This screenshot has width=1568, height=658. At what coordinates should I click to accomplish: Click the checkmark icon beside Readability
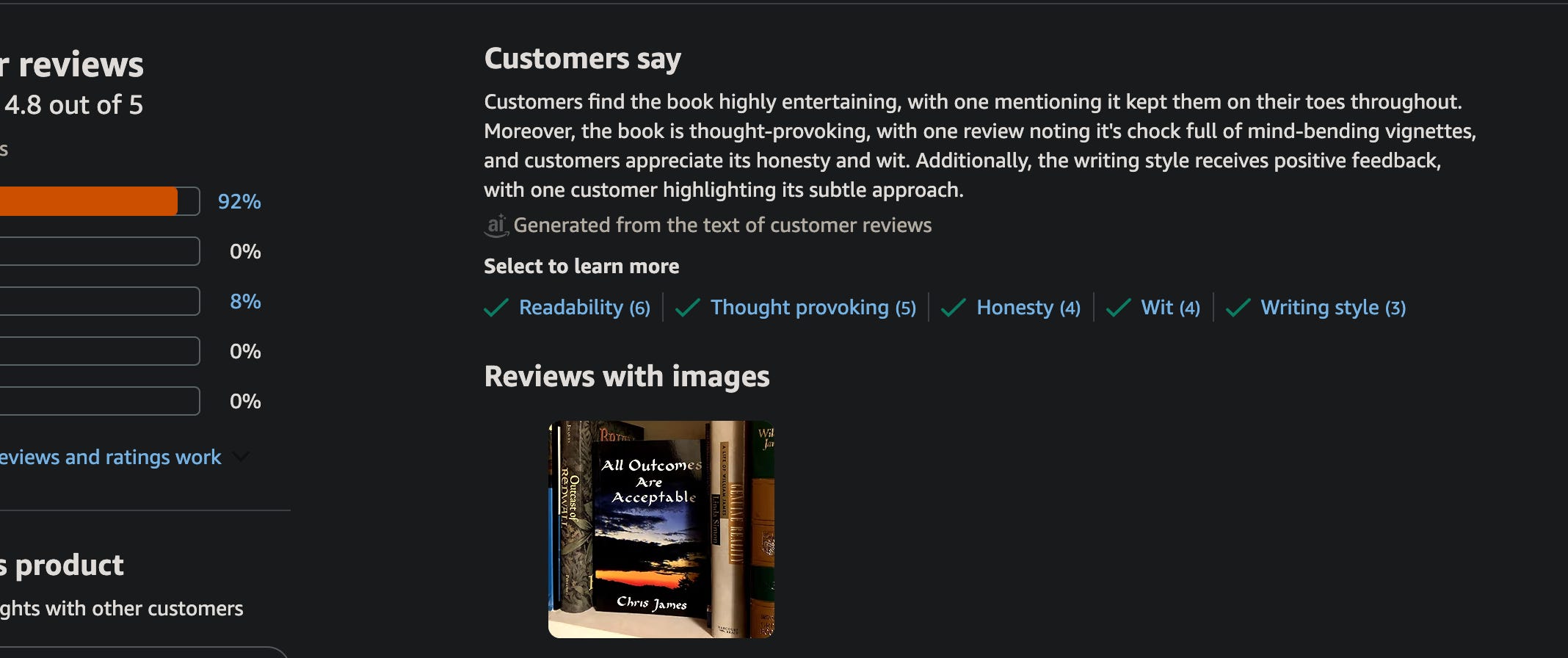pyautogui.click(x=496, y=308)
